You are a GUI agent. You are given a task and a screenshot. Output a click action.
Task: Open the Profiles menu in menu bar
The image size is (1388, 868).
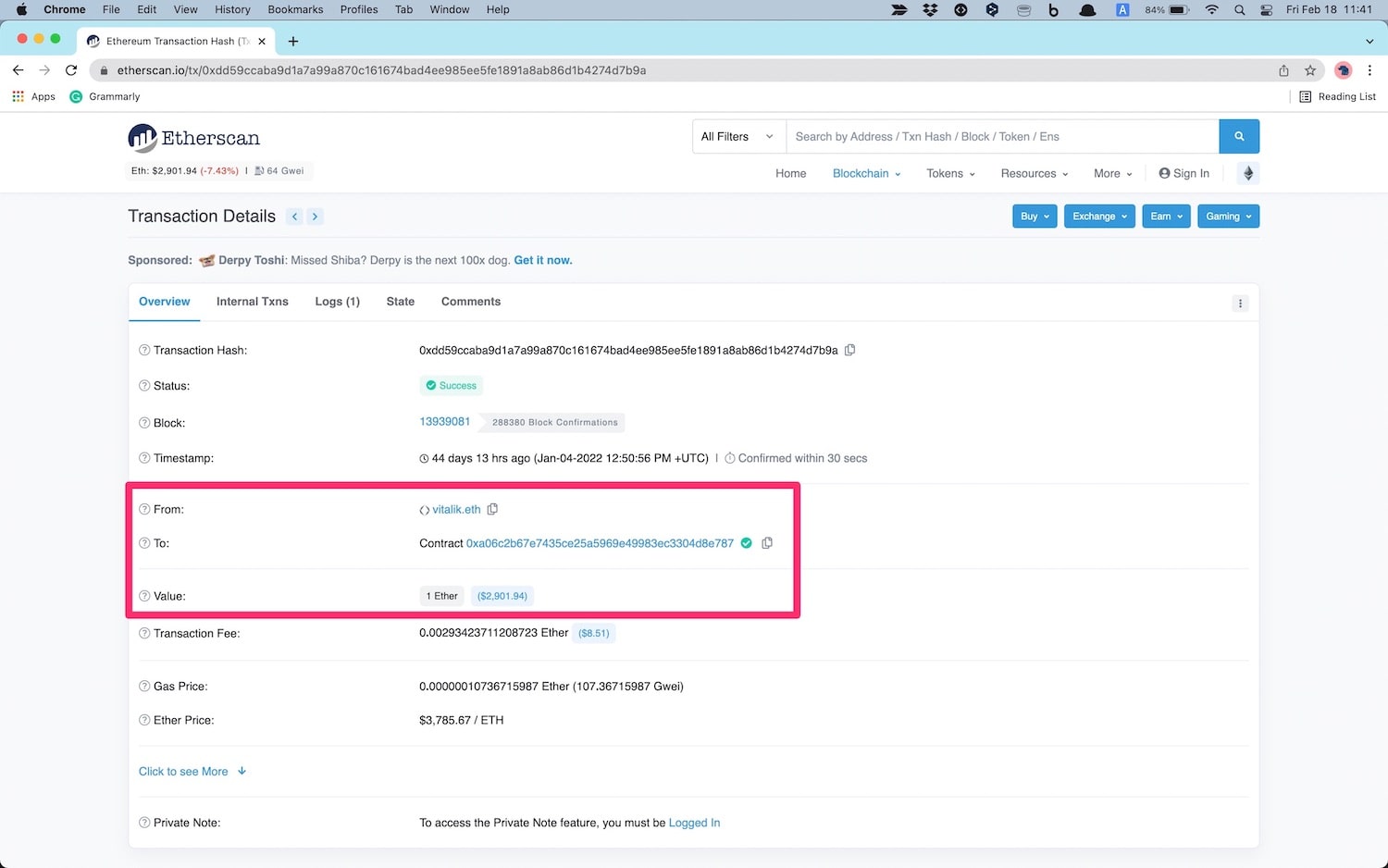[x=359, y=9]
